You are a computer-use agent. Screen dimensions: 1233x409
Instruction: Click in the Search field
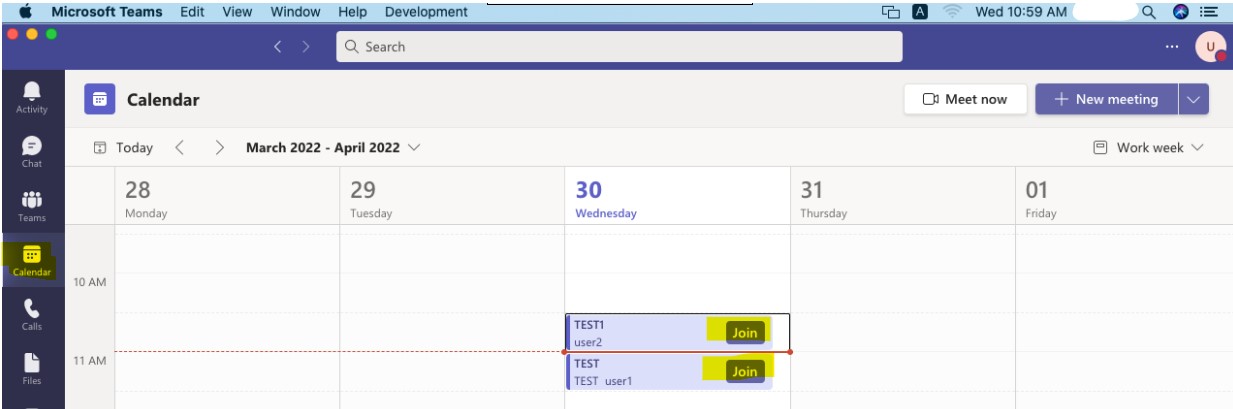[619, 46]
